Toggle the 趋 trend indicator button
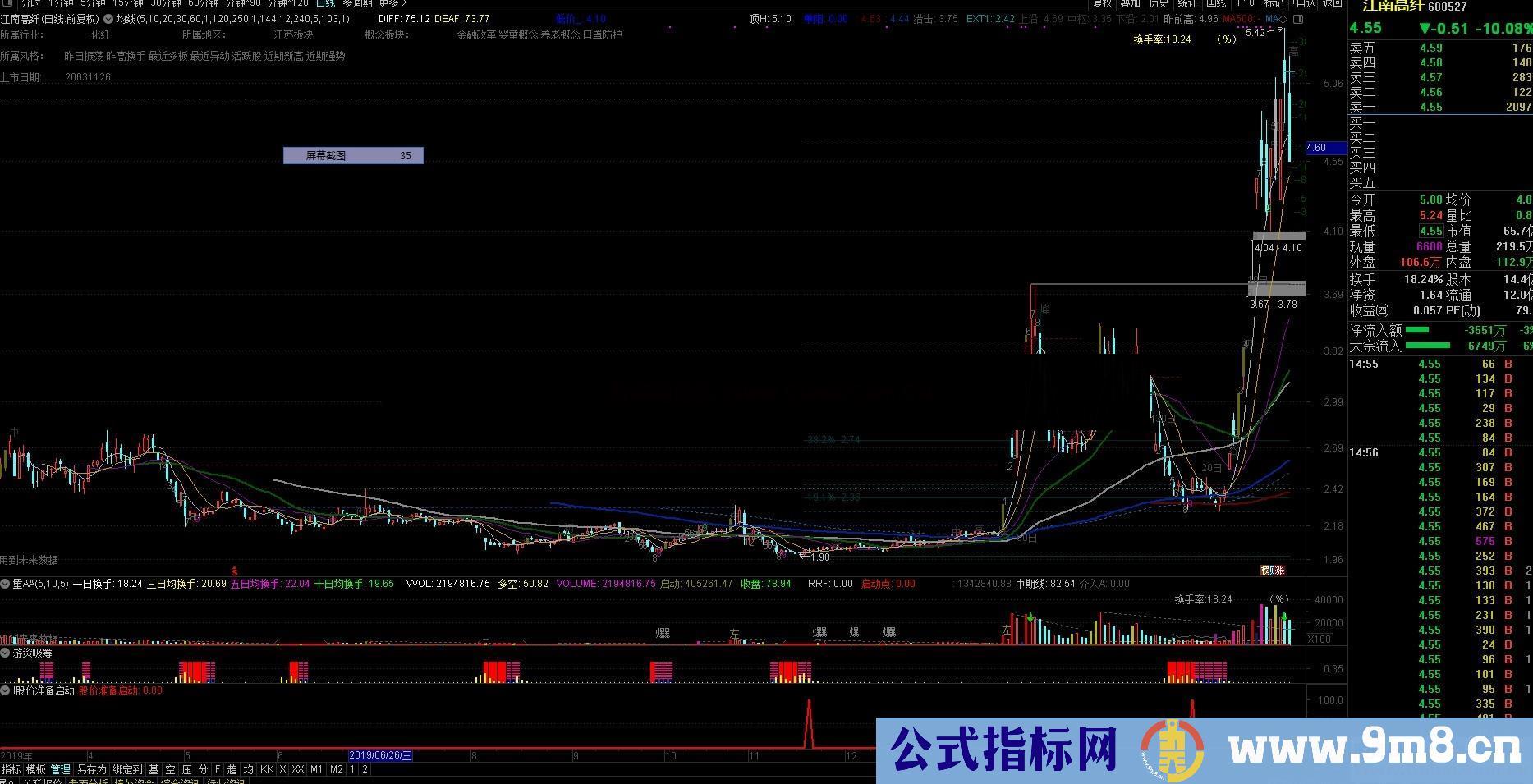The height and width of the screenshot is (784, 1533). 232,770
